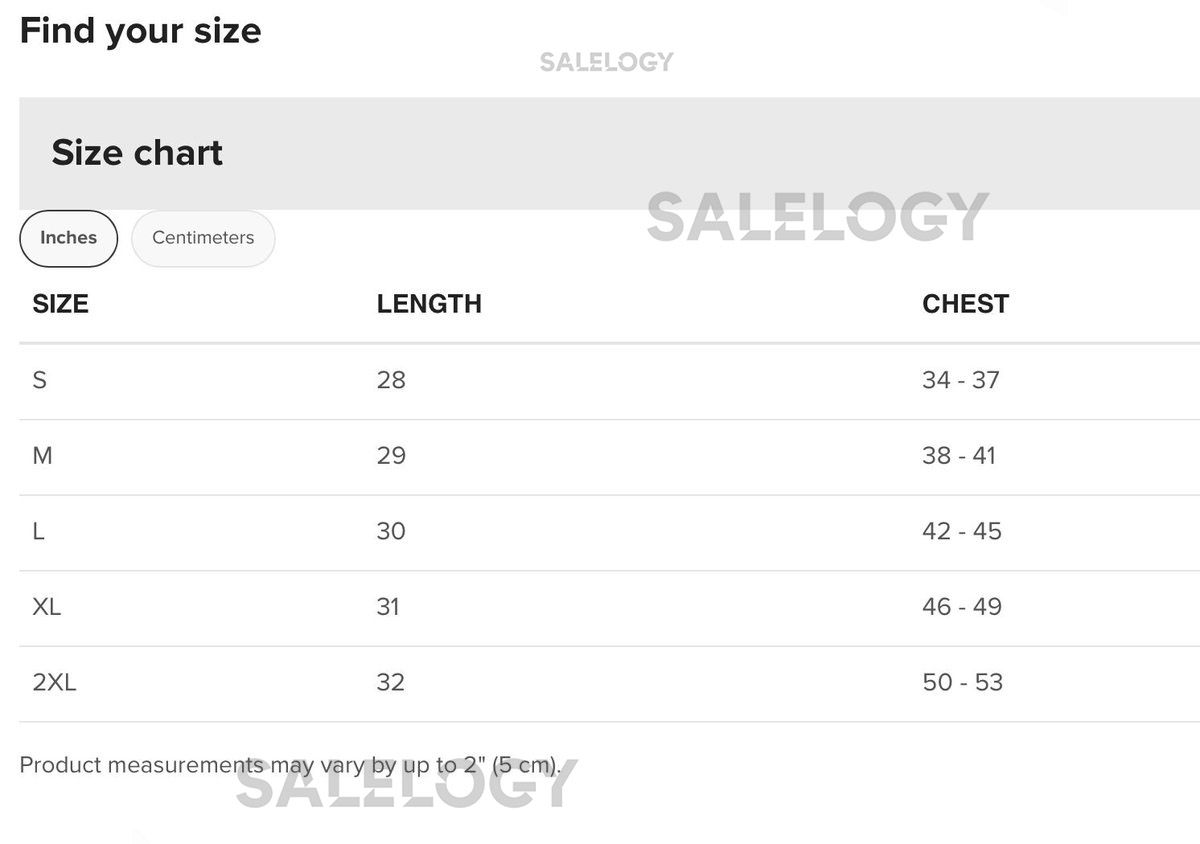Screen dimensions: 1200x844
Task: Click the product measurements disclaimer text
Action: (290, 766)
